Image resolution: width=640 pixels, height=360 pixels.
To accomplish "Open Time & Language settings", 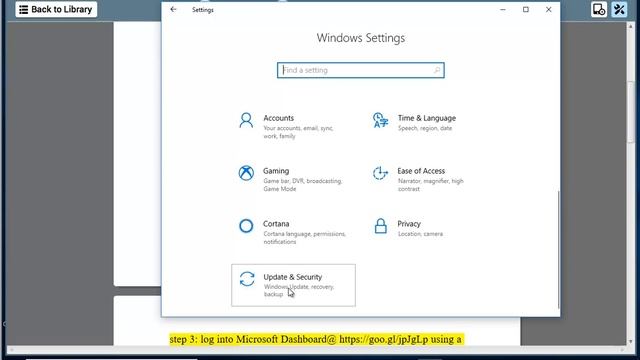I will 428,127.
